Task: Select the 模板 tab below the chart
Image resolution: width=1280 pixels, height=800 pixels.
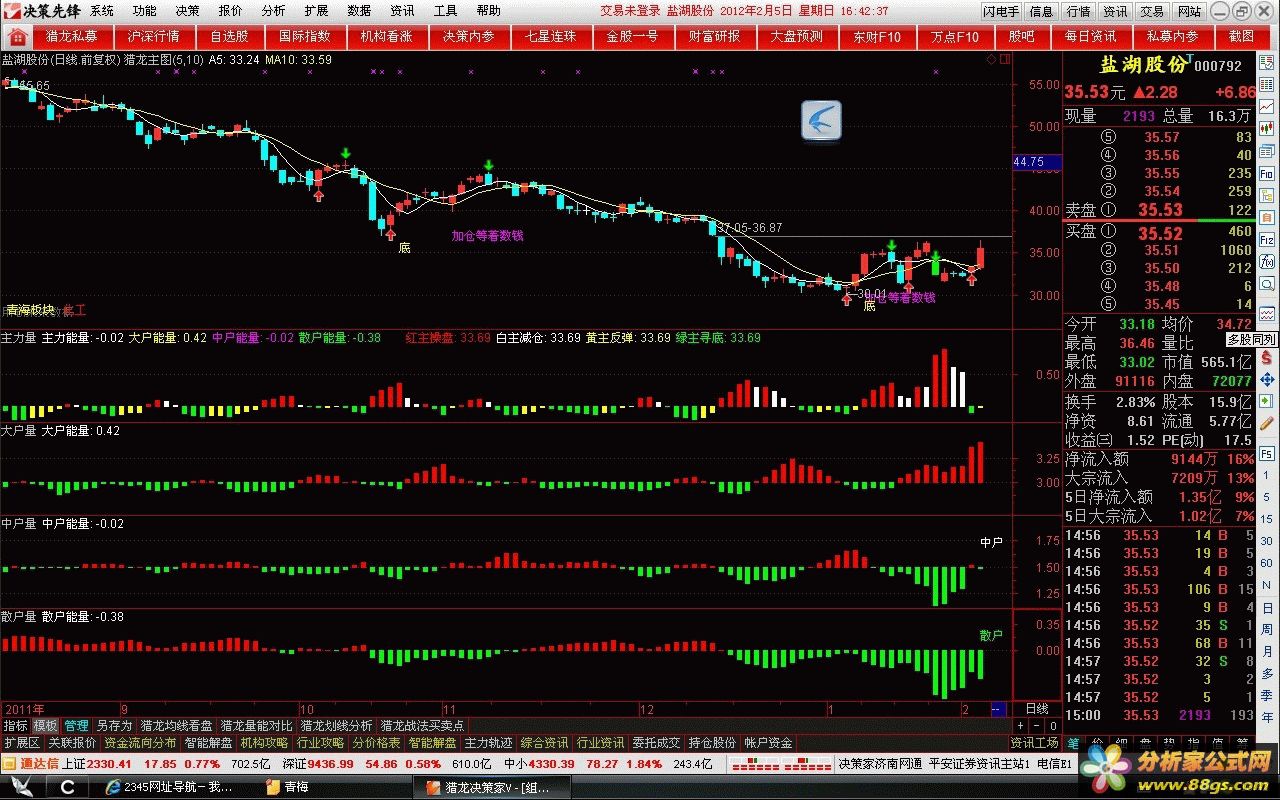Action: tap(46, 725)
